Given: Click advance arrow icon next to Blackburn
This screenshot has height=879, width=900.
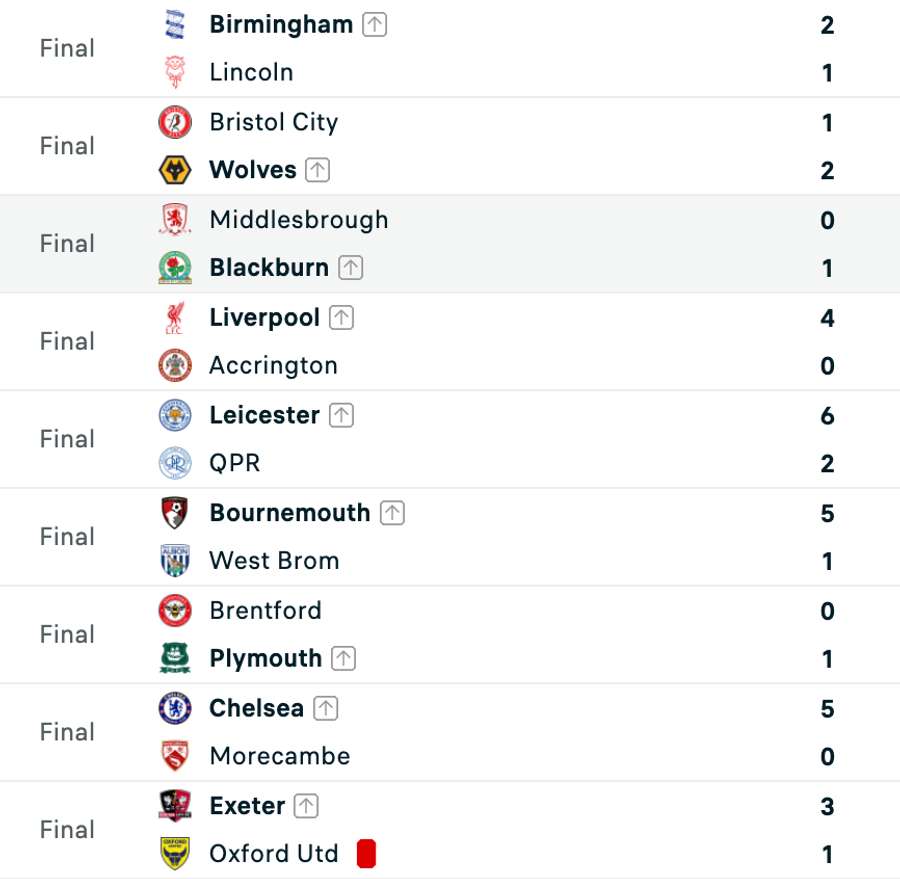Looking at the screenshot, I should [x=351, y=268].
